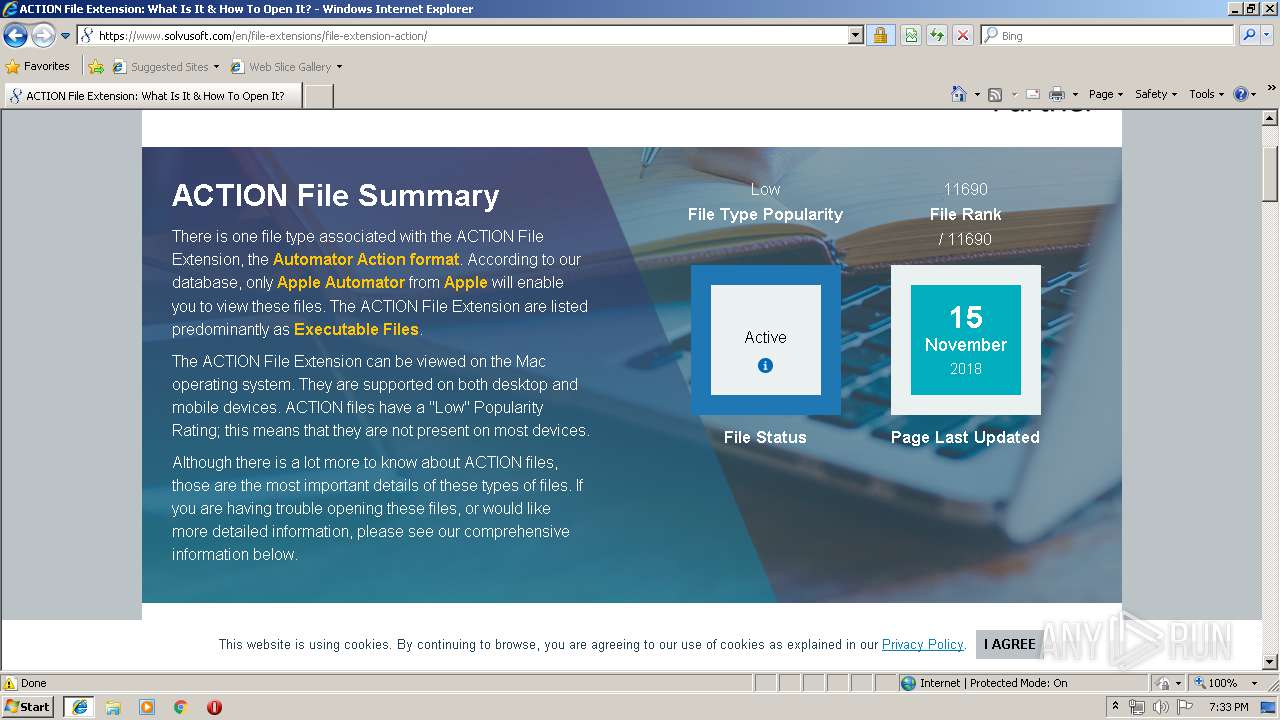
Task: Open the Safety menu
Action: [x=1156, y=94]
